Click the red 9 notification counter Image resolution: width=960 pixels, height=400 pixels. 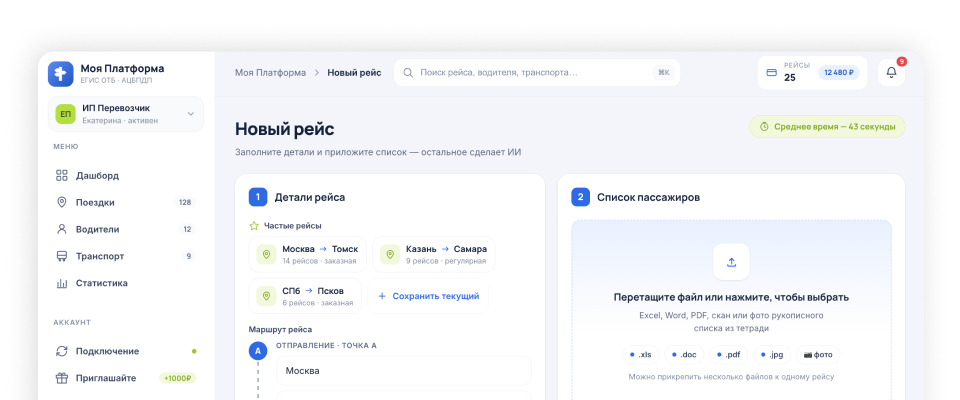pos(902,61)
